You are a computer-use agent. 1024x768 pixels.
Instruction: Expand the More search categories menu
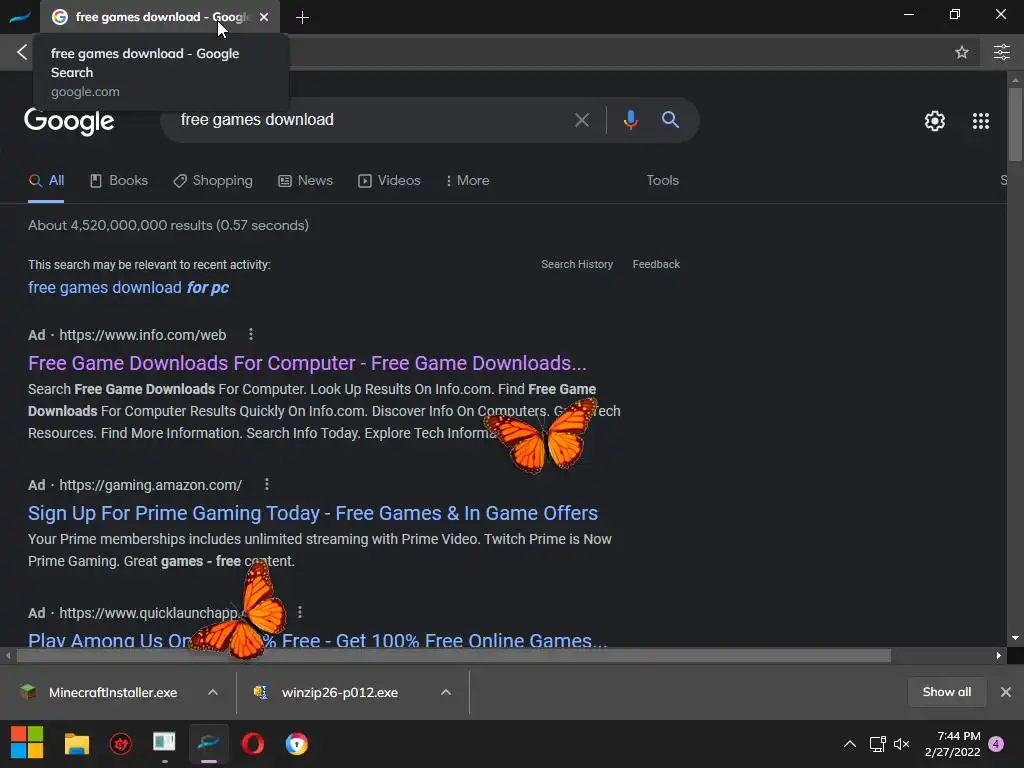click(x=468, y=181)
